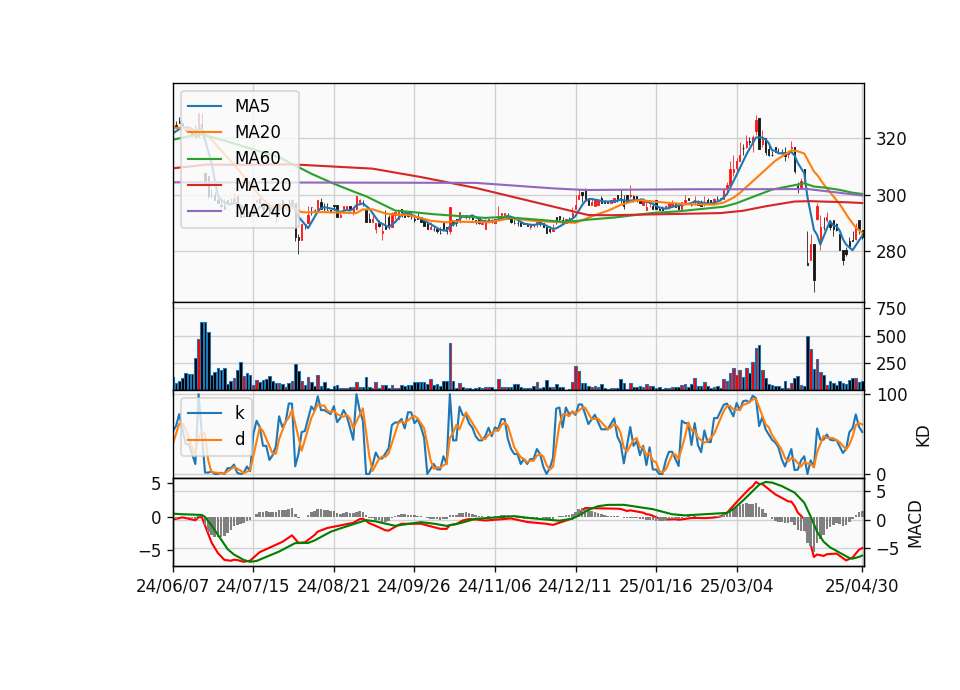Click the k legend label in KD panel
The height and width of the screenshot is (690, 960).
[239, 412]
